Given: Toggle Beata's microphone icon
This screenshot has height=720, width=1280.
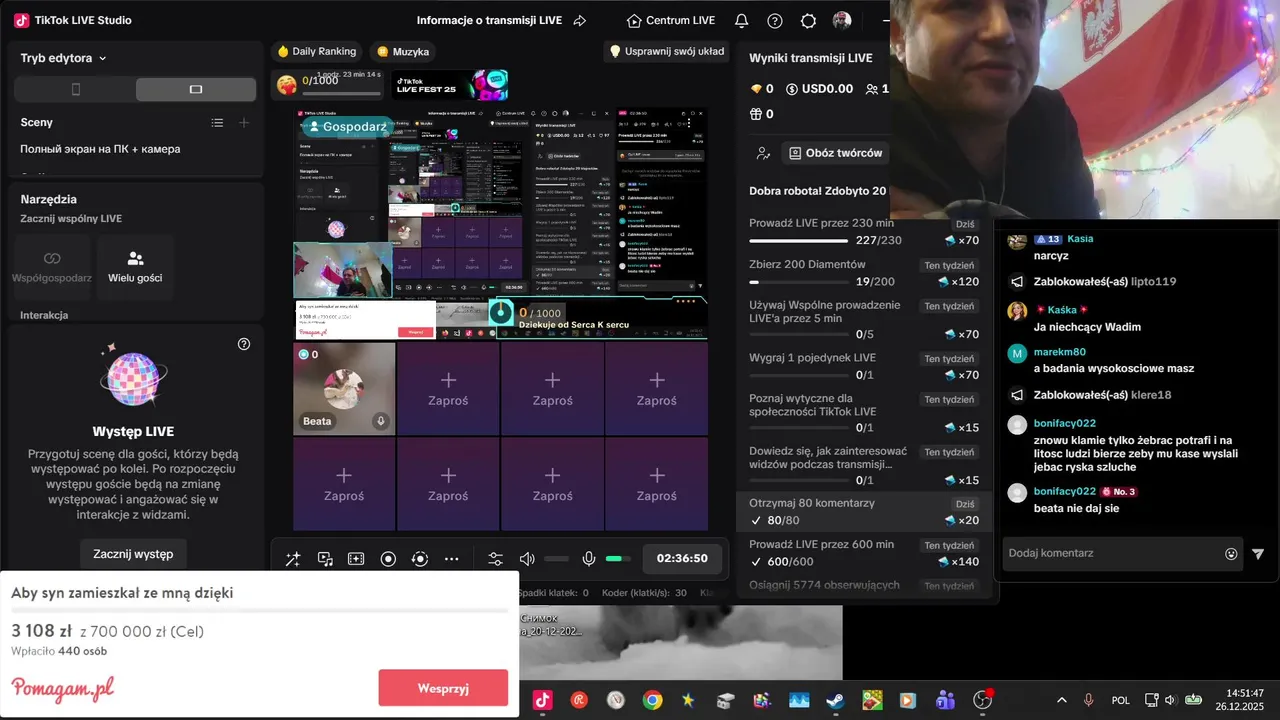Looking at the screenshot, I should pos(380,421).
